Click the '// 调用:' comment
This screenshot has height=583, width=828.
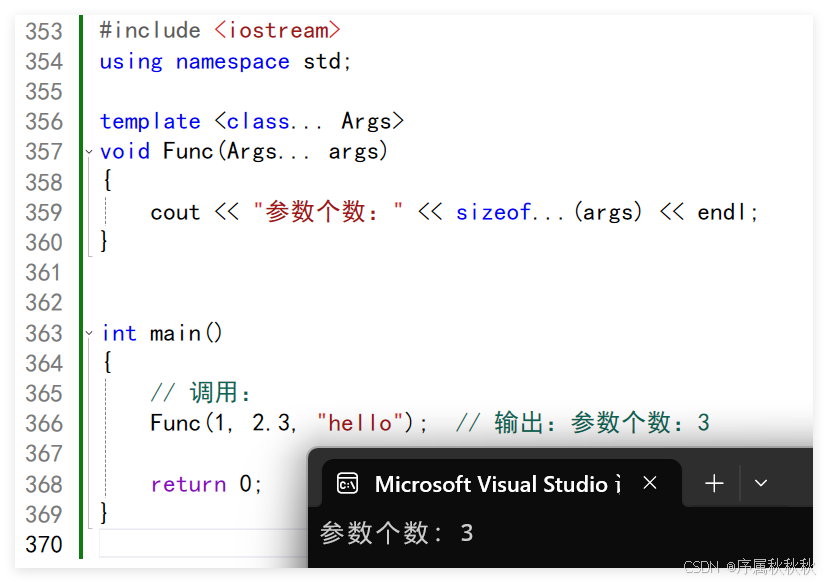[200, 393]
